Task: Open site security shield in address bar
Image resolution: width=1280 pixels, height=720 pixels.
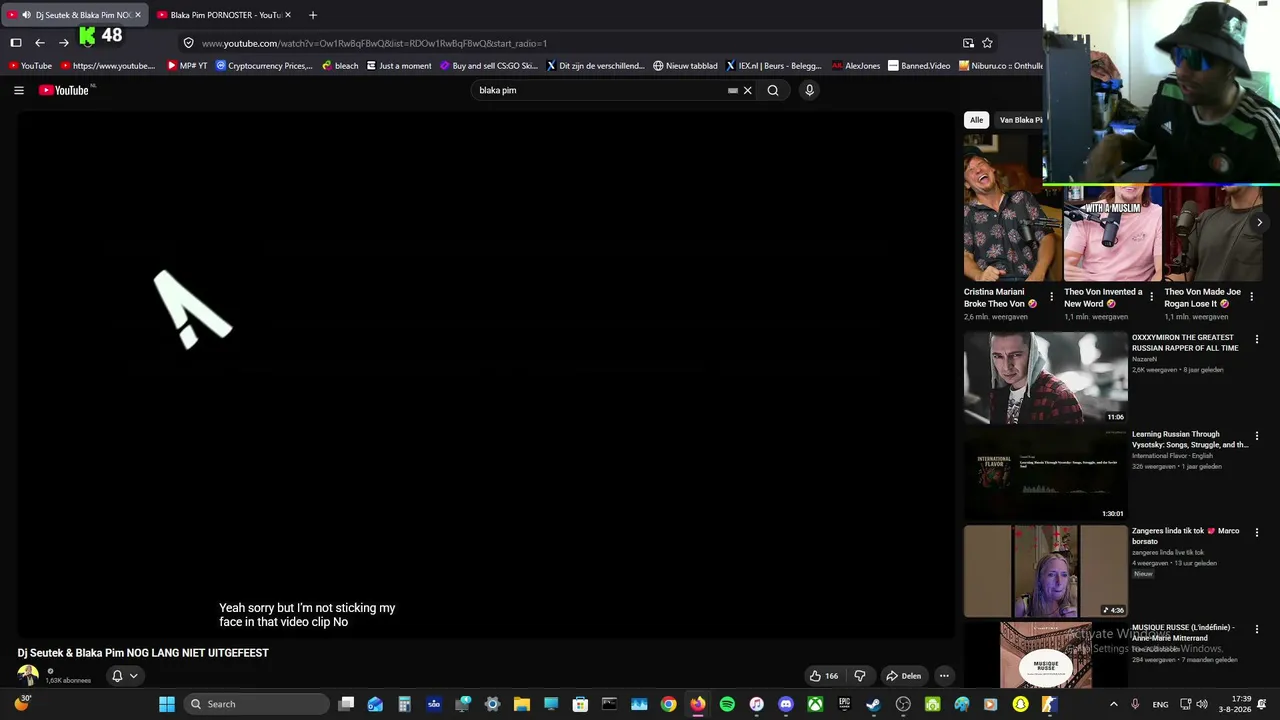Action: tap(188, 43)
